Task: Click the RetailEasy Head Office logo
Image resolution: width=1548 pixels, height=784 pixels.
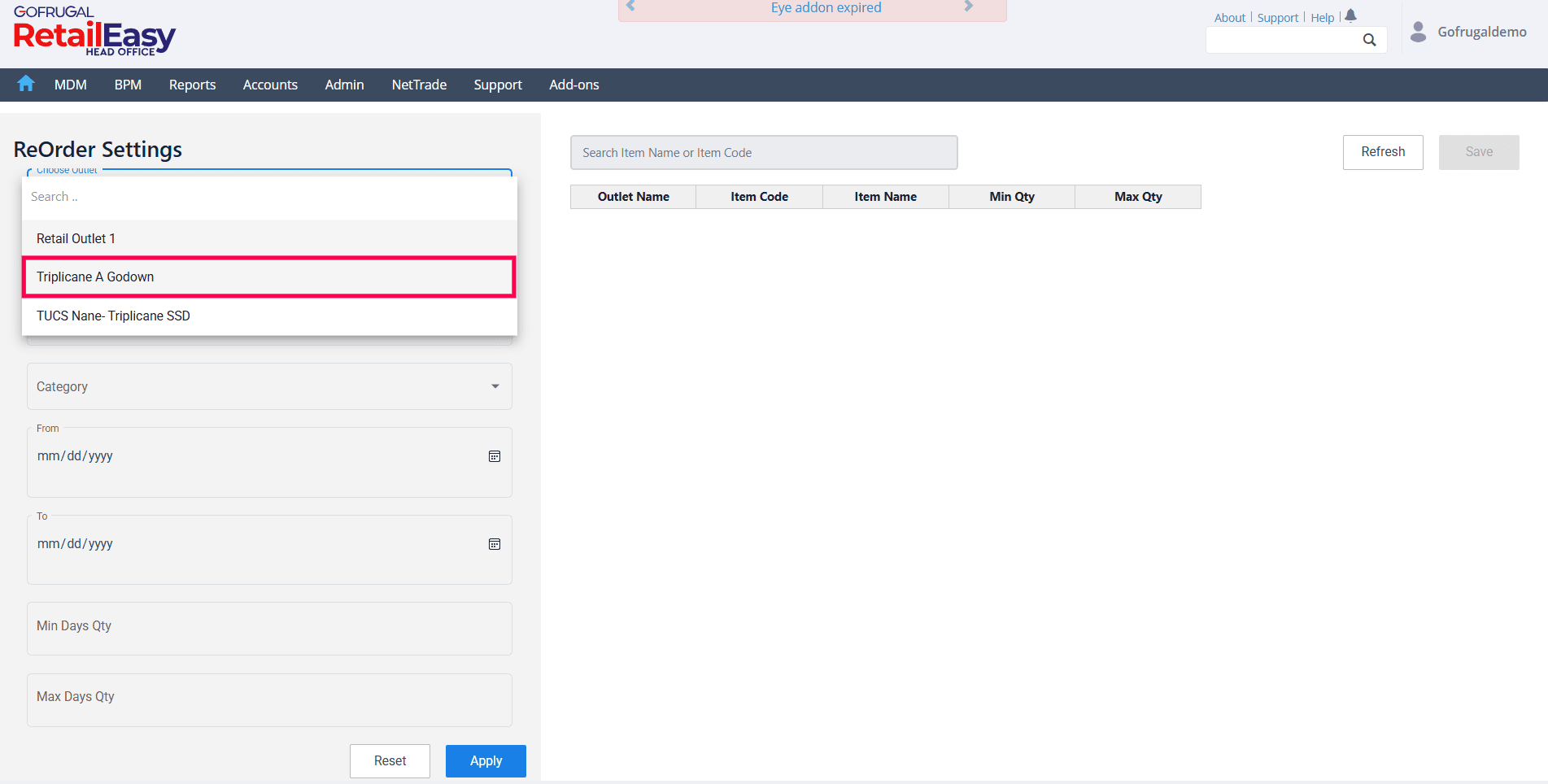Action: click(94, 32)
